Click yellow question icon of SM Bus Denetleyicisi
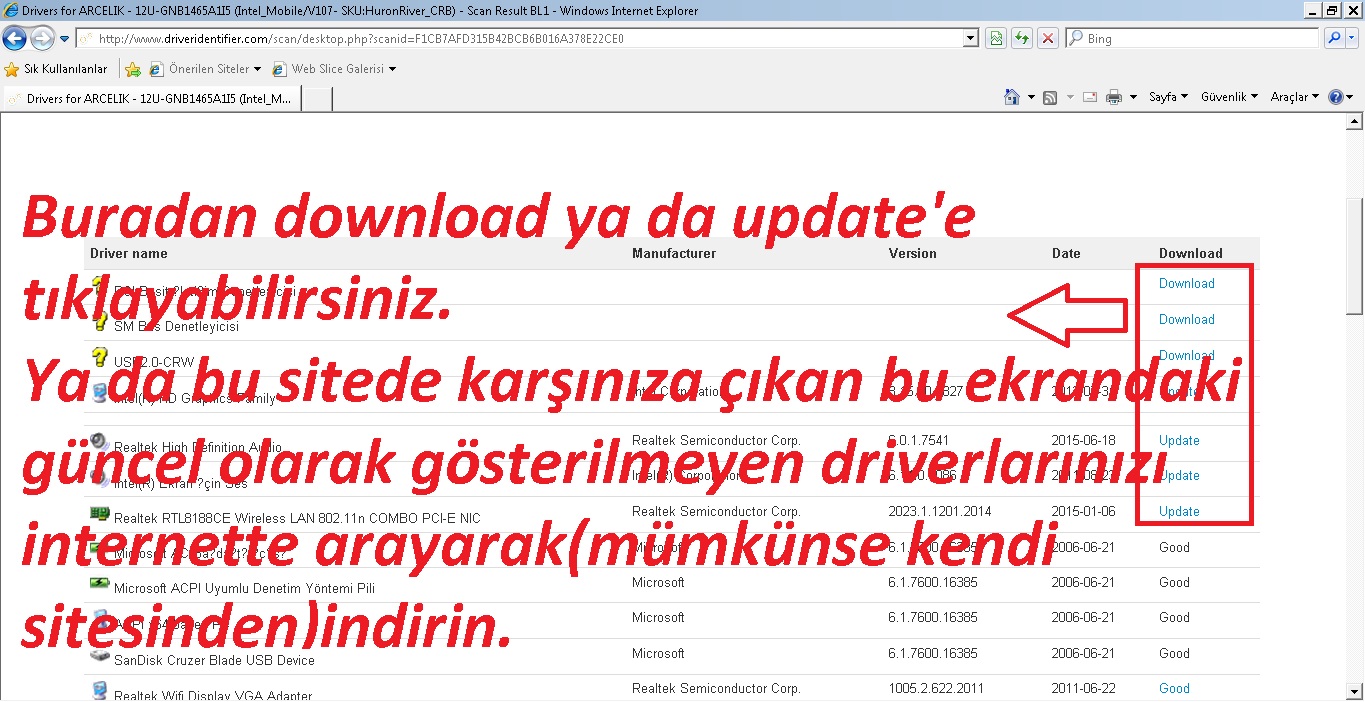1365x702 pixels. click(x=99, y=322)
